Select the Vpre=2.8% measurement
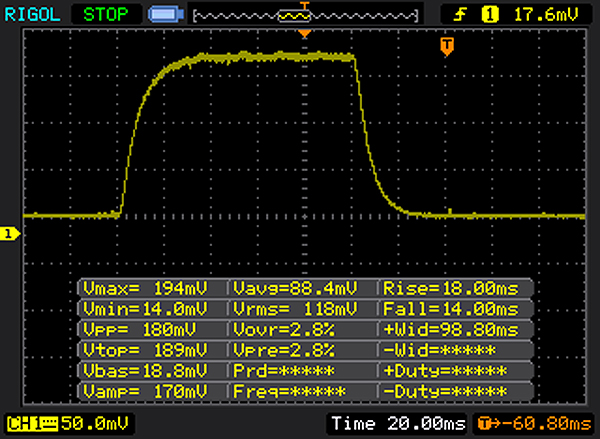The image size is (600, 439). pyautogui.click(x=302, y=350)
